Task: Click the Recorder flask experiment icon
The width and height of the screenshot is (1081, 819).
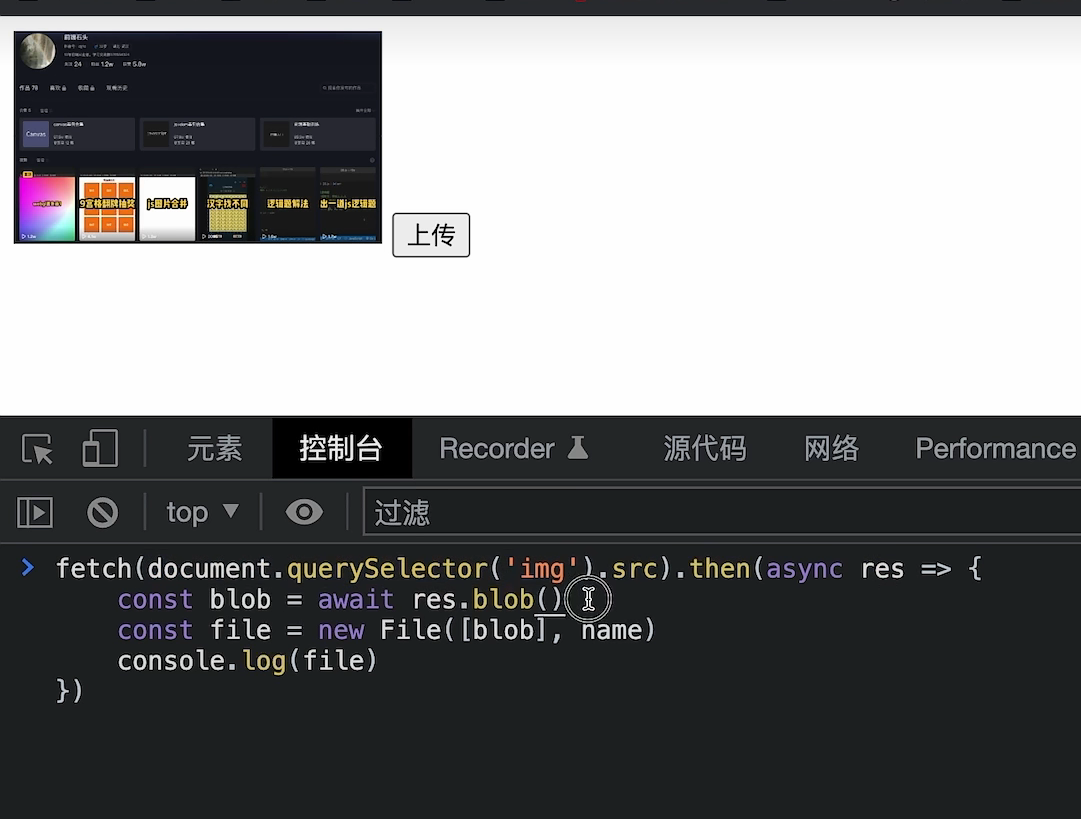Action: 578,447
